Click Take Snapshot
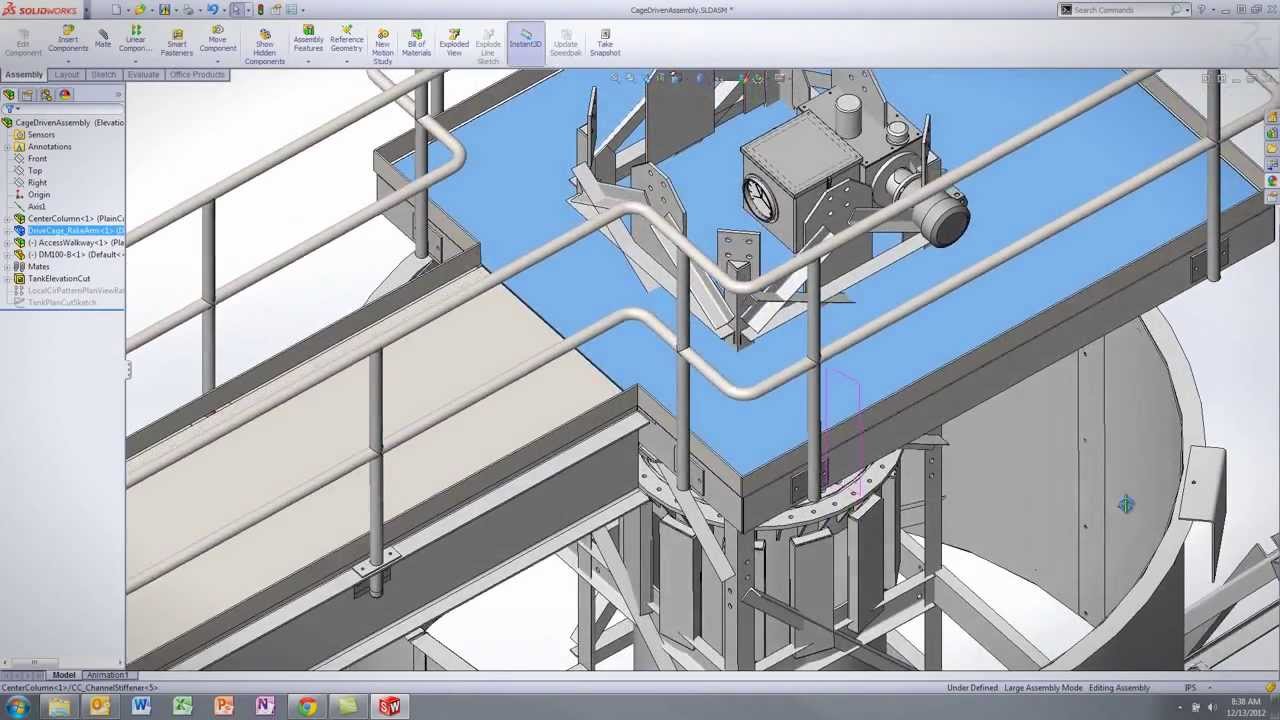1280x720 pixels. click(x=605, y=43)
